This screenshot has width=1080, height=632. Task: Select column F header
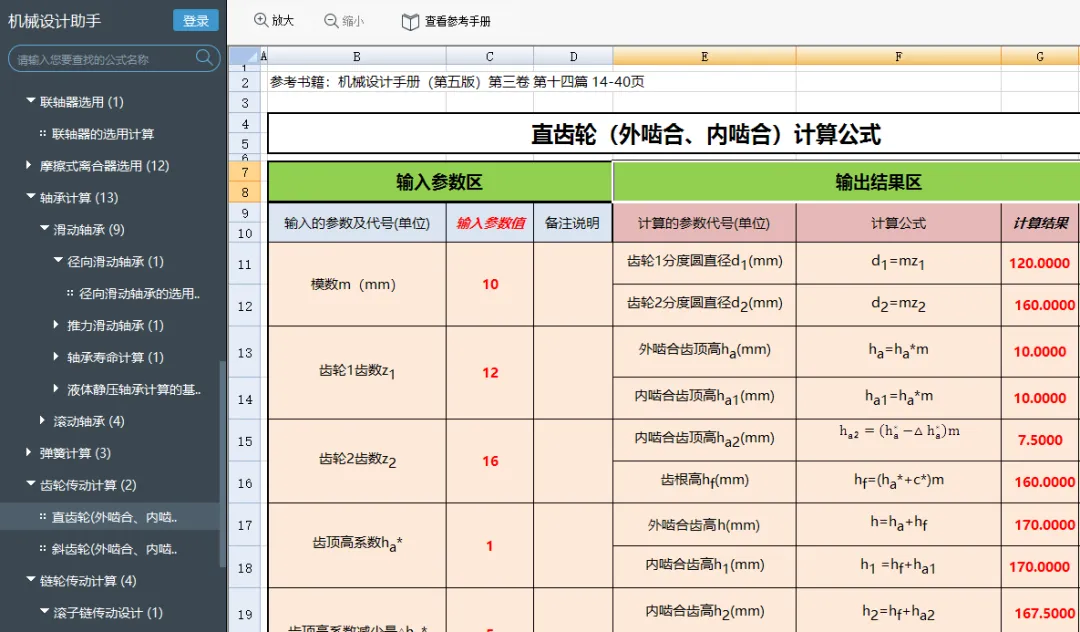pyautogui.click(x=899, y=56)
